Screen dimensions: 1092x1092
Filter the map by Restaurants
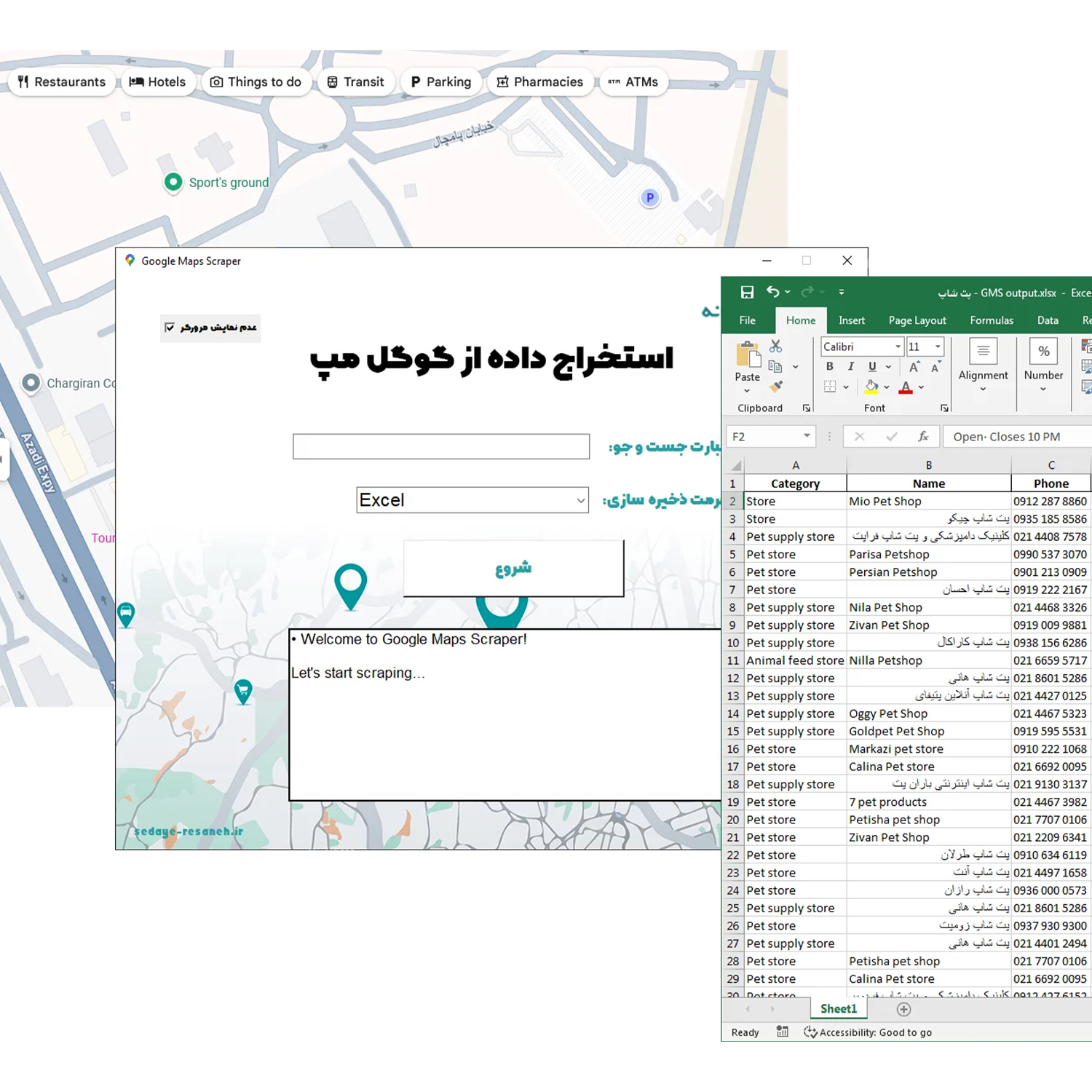click(63, 82)
